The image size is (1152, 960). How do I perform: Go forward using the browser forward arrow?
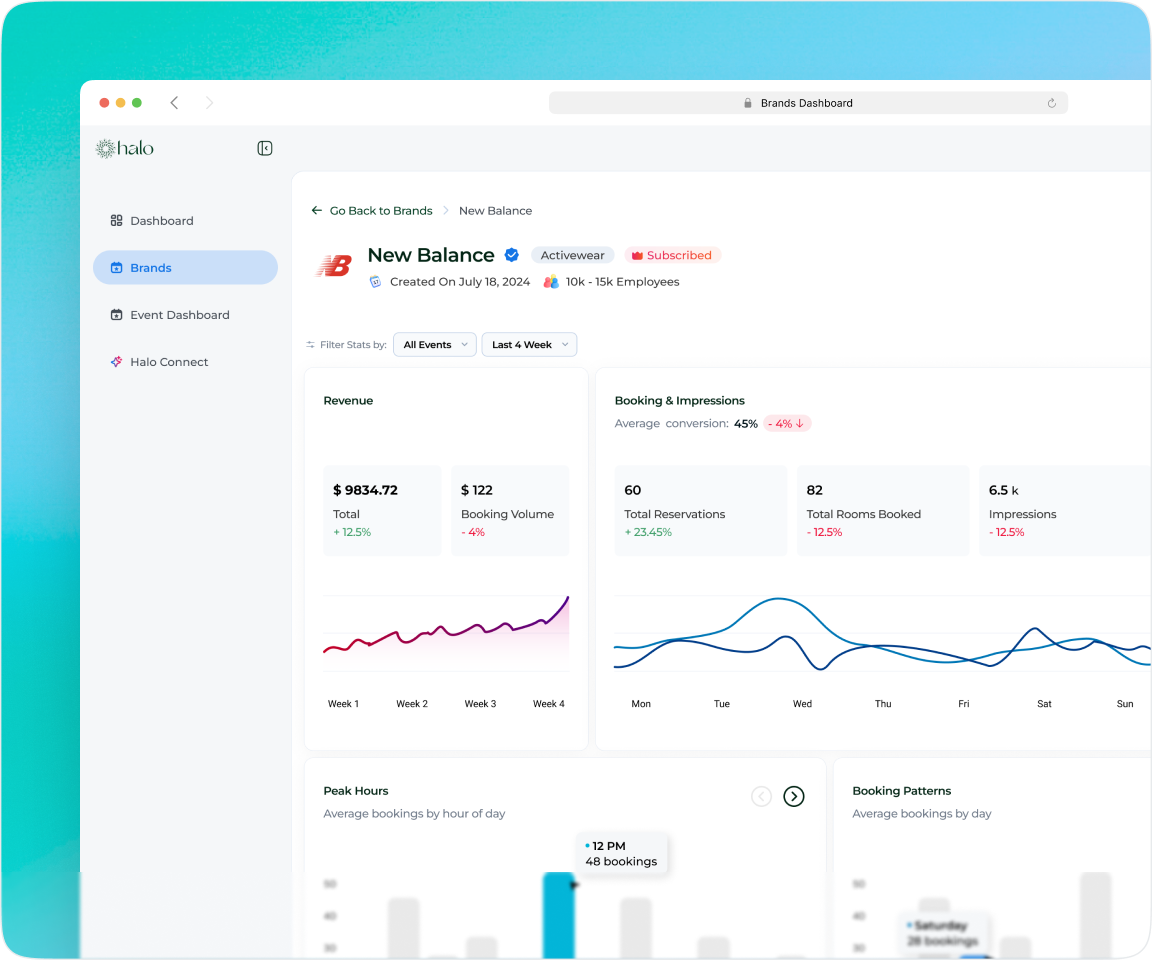(x=209, y=103)
